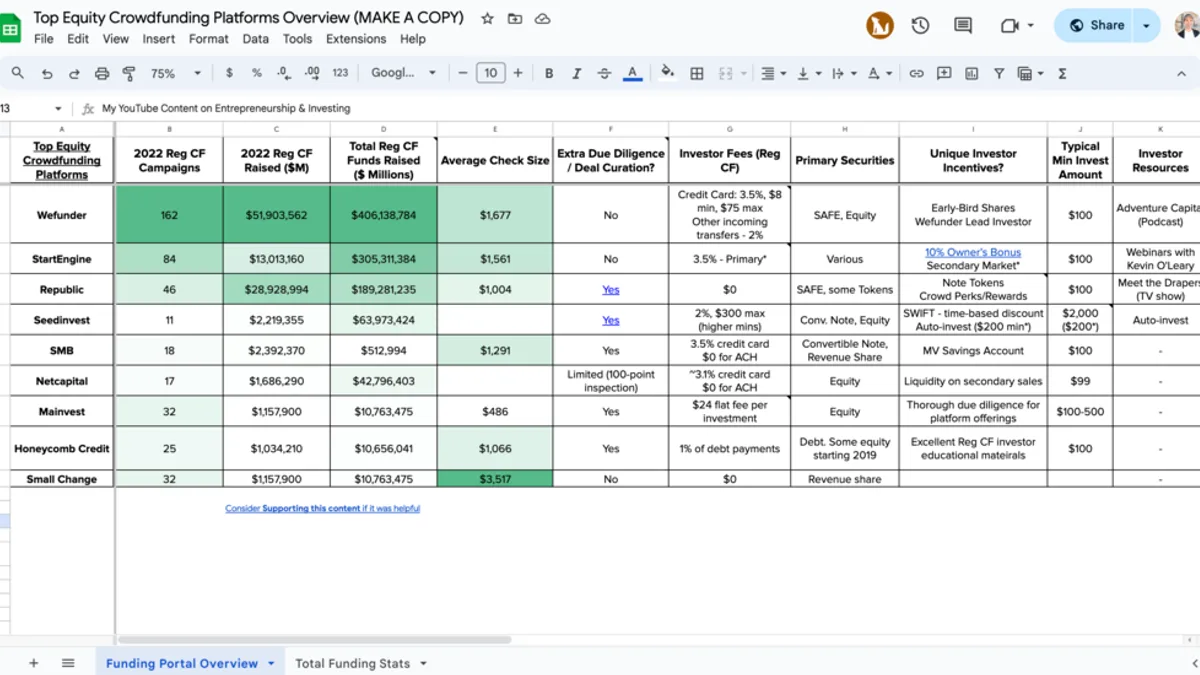Insert a link via toolbar icon
Image resolution: width=1200 pixels, height=675 pixels.
[x=916, y=73]
